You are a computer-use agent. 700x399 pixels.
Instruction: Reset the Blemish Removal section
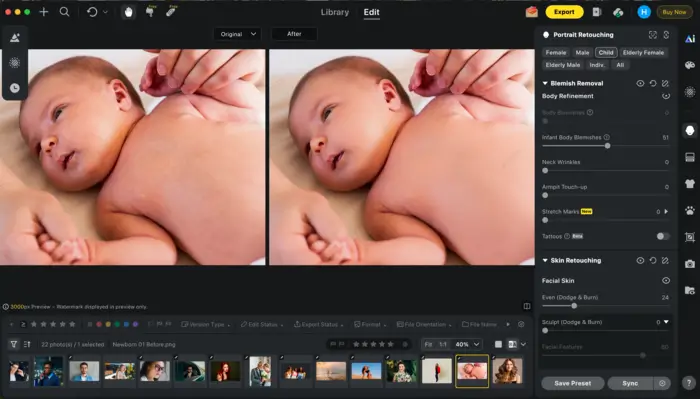point(653,83)
